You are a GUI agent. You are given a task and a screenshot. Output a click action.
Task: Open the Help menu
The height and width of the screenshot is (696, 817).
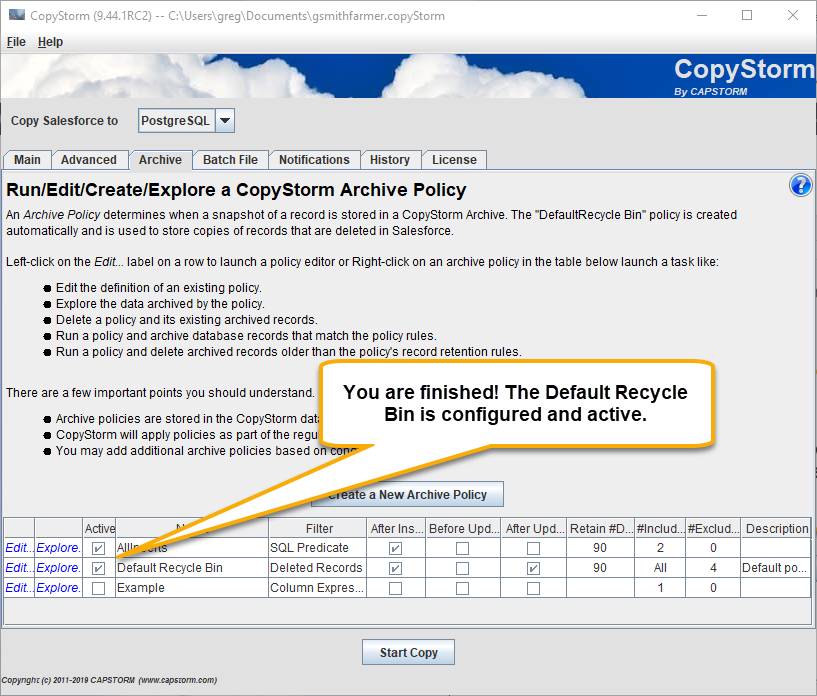(x=50, y=42)
